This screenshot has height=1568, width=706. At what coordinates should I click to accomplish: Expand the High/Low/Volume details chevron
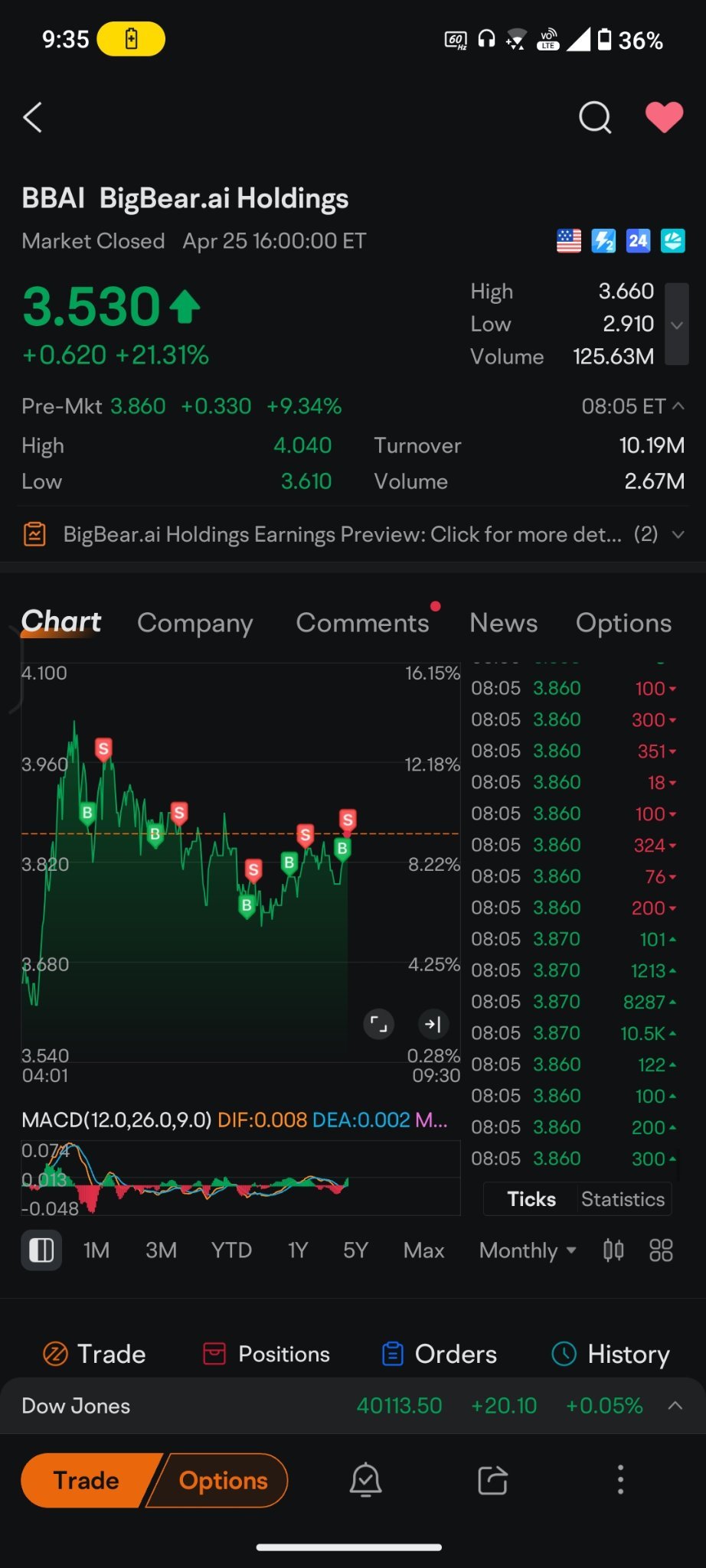point(677,324)
